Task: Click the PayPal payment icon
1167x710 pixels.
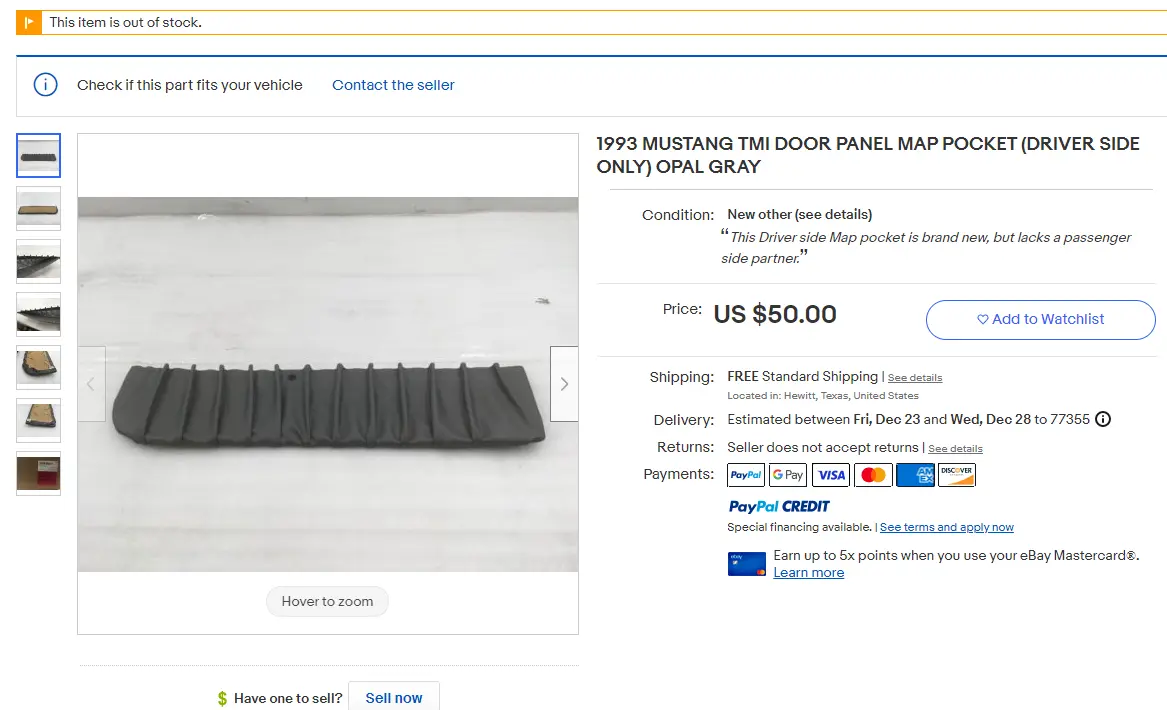Action: (746, 475)
